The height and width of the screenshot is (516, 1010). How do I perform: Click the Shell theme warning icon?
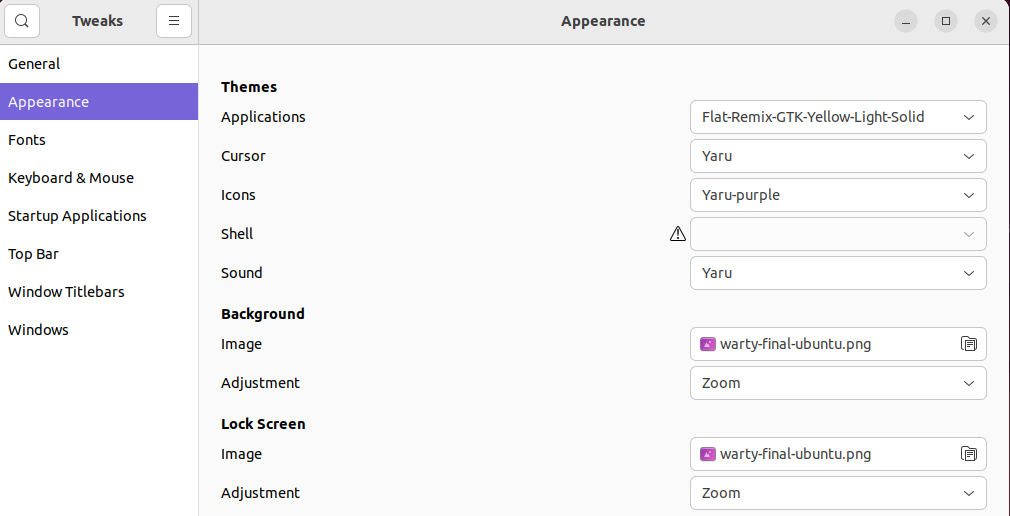click(678, 234)
